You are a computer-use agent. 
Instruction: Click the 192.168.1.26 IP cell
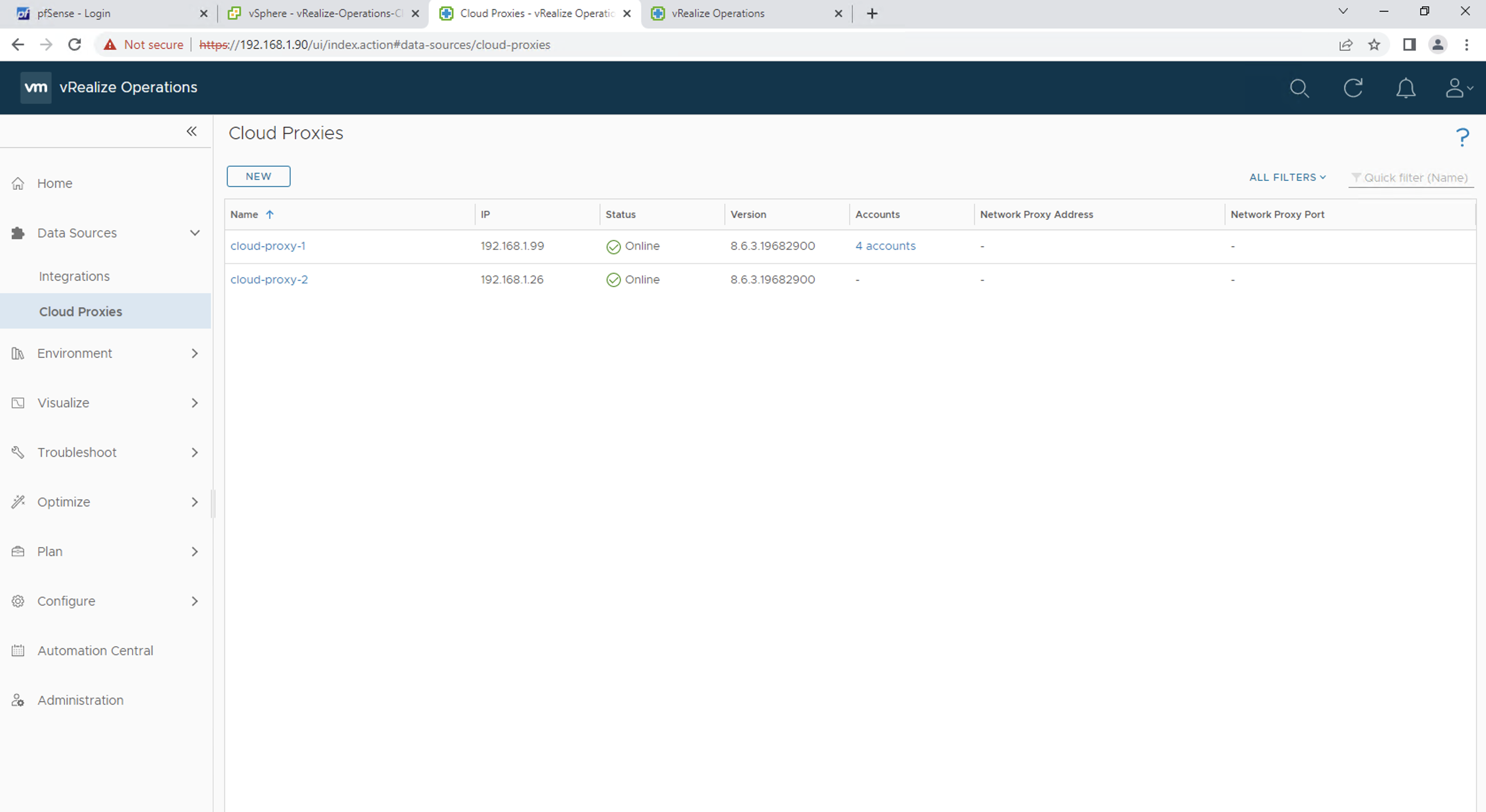[x=512, y=280]
